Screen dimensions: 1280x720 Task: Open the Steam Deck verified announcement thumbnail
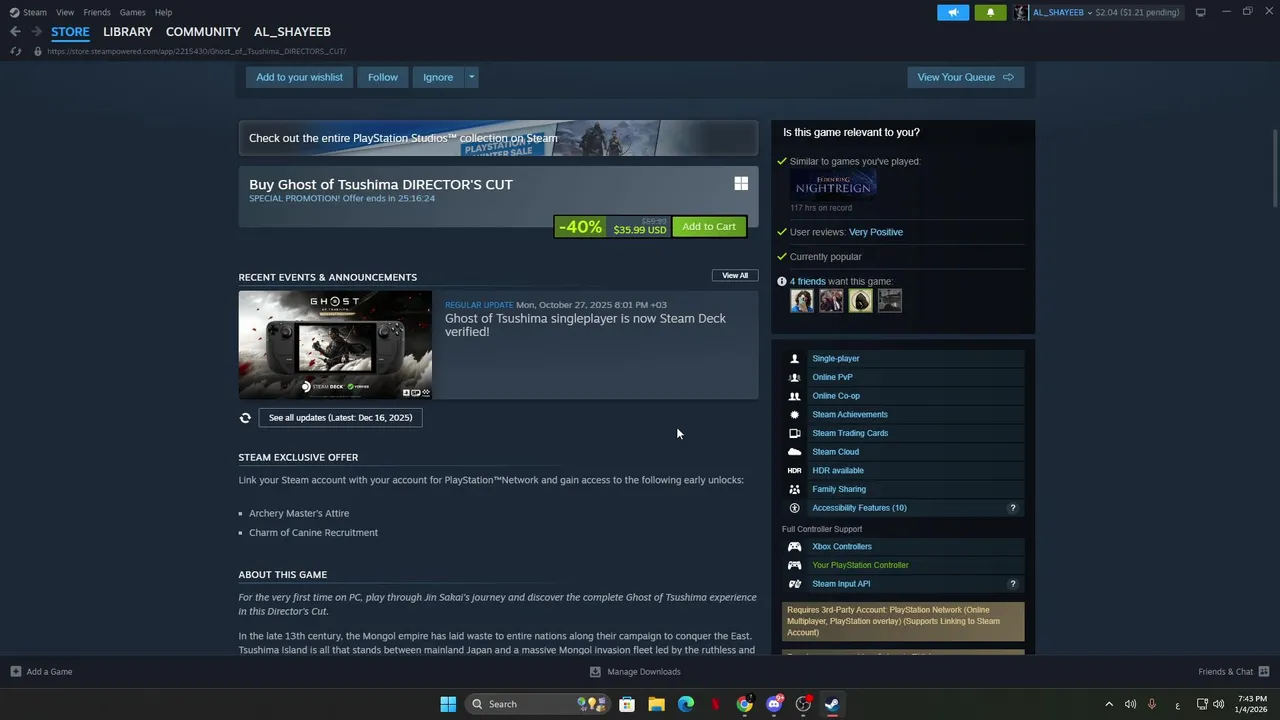[x=335, y=345]
